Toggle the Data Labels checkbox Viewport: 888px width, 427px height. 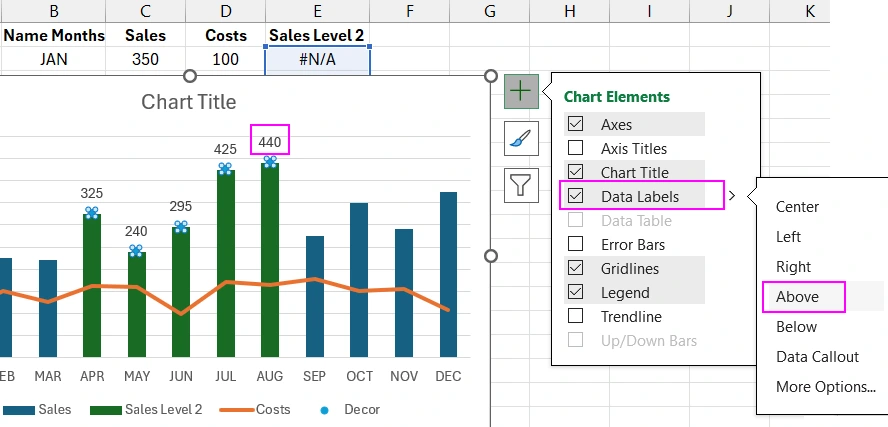click(x=576, y=196)
